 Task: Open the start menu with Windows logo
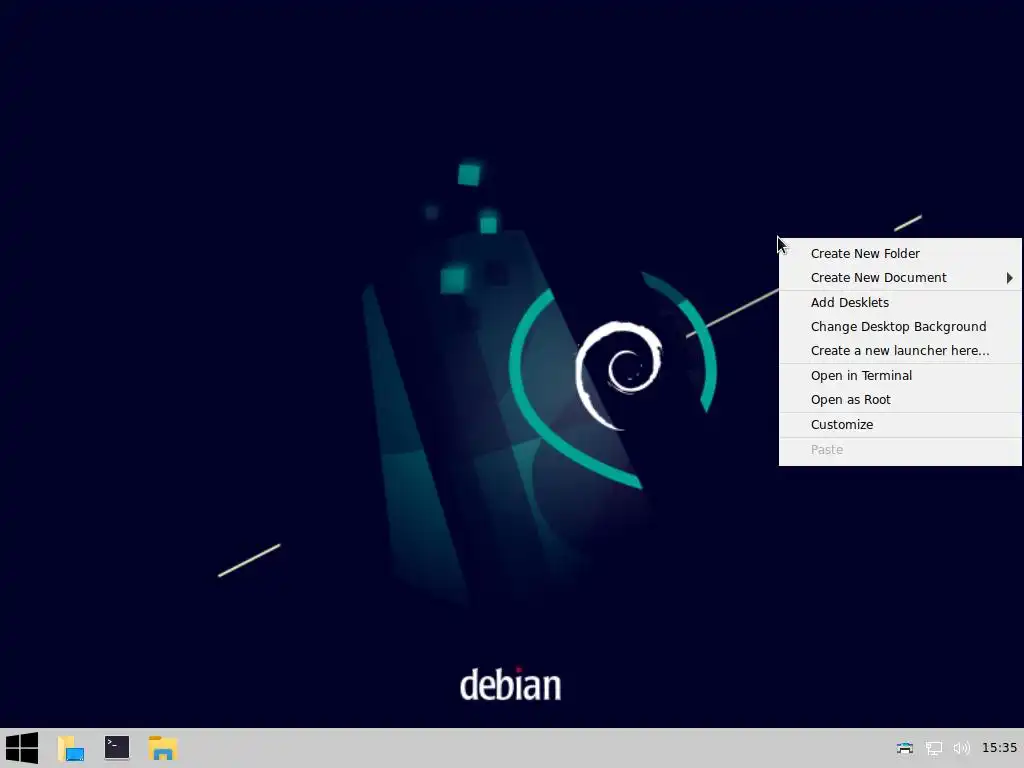(22, 748)
